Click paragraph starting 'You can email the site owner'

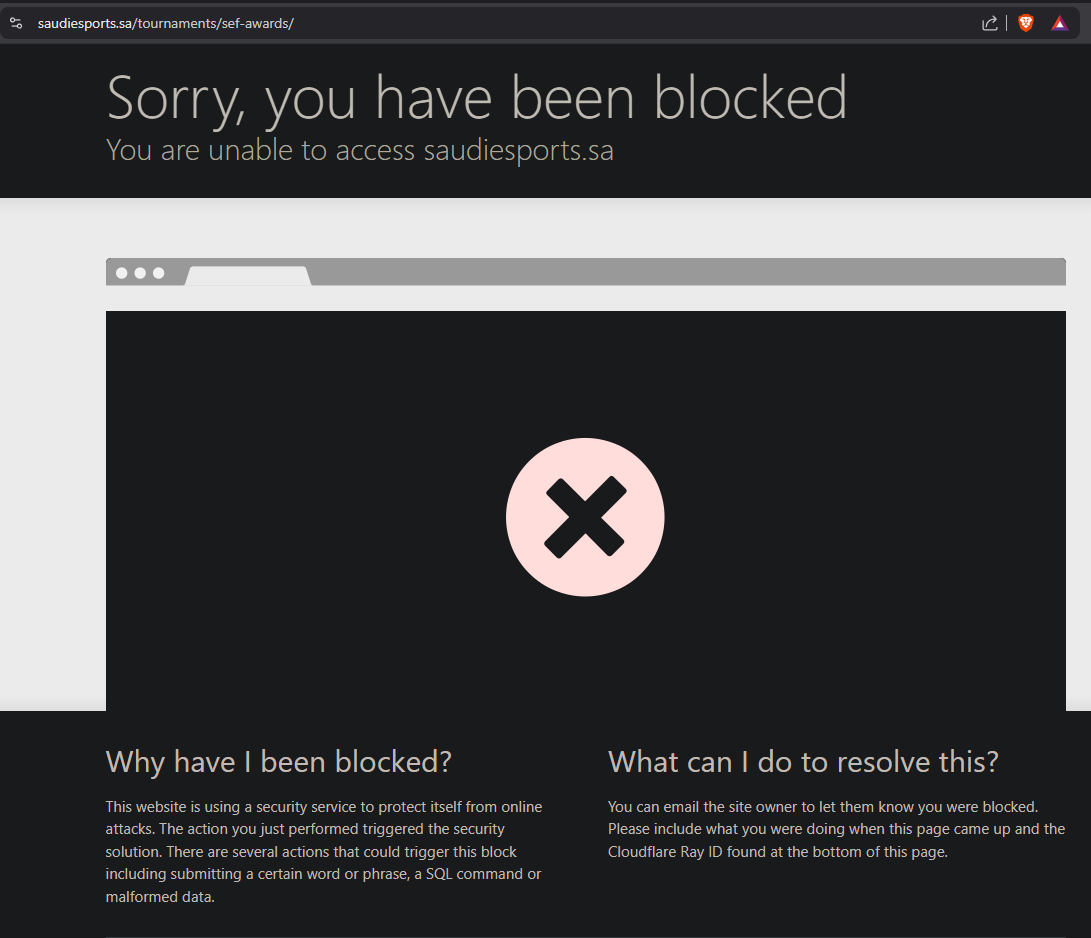[836, 829]
